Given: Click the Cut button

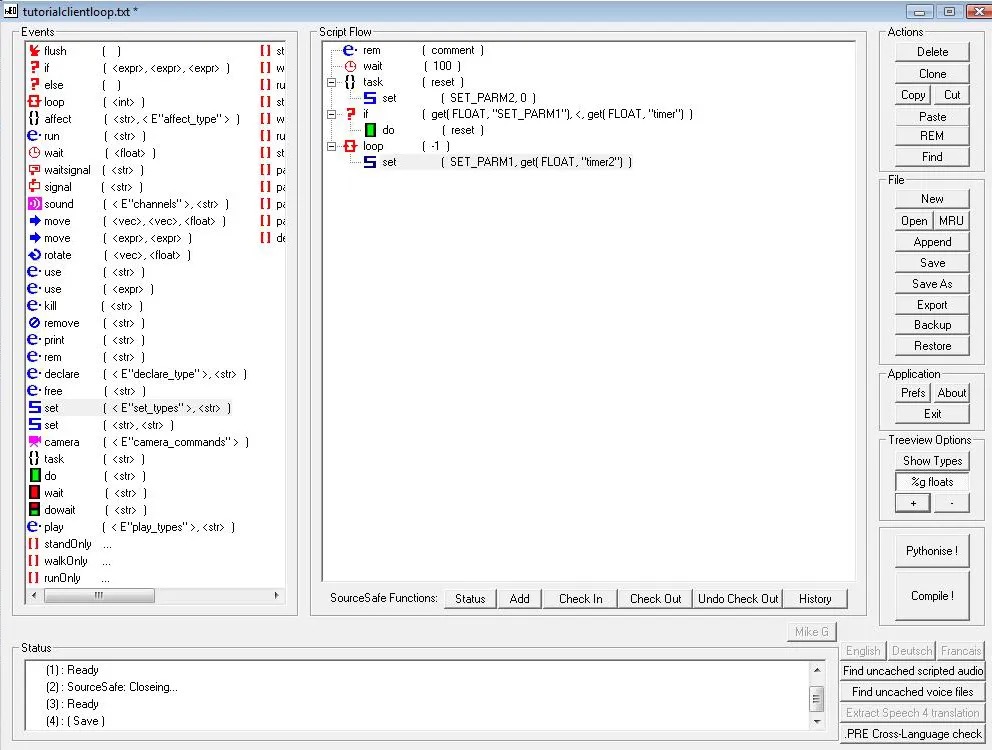Looking at the screenshot, I should pos(952,95).
